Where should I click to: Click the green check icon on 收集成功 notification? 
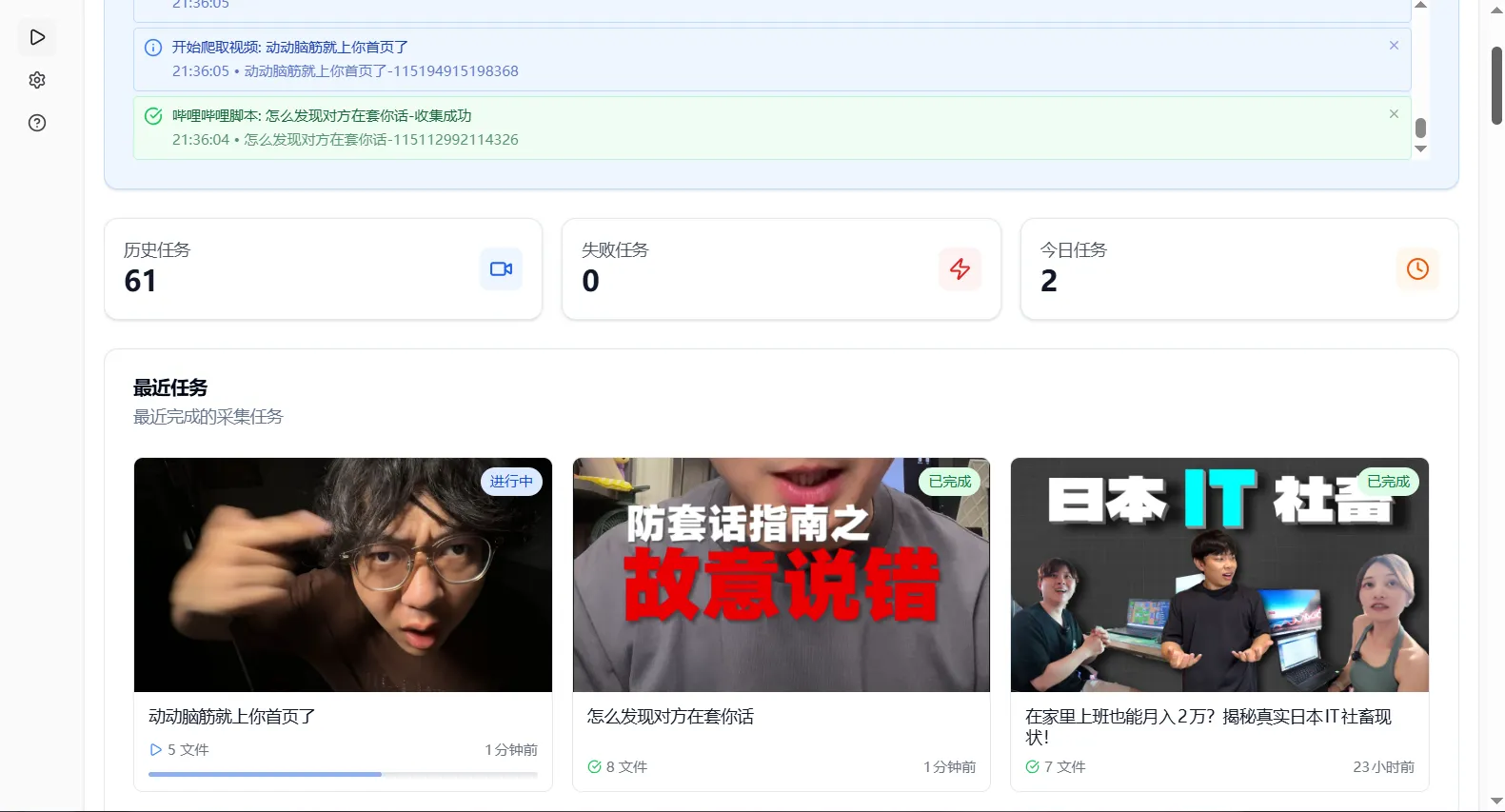click(153, 116)
